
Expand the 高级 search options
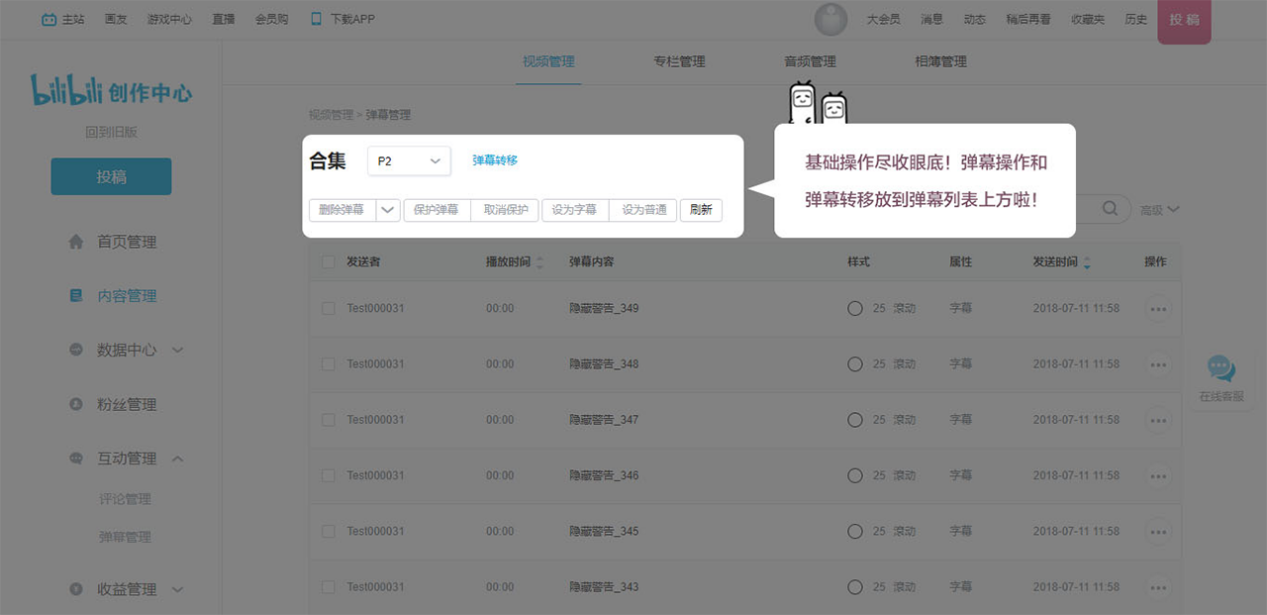tap(1160, 209)
